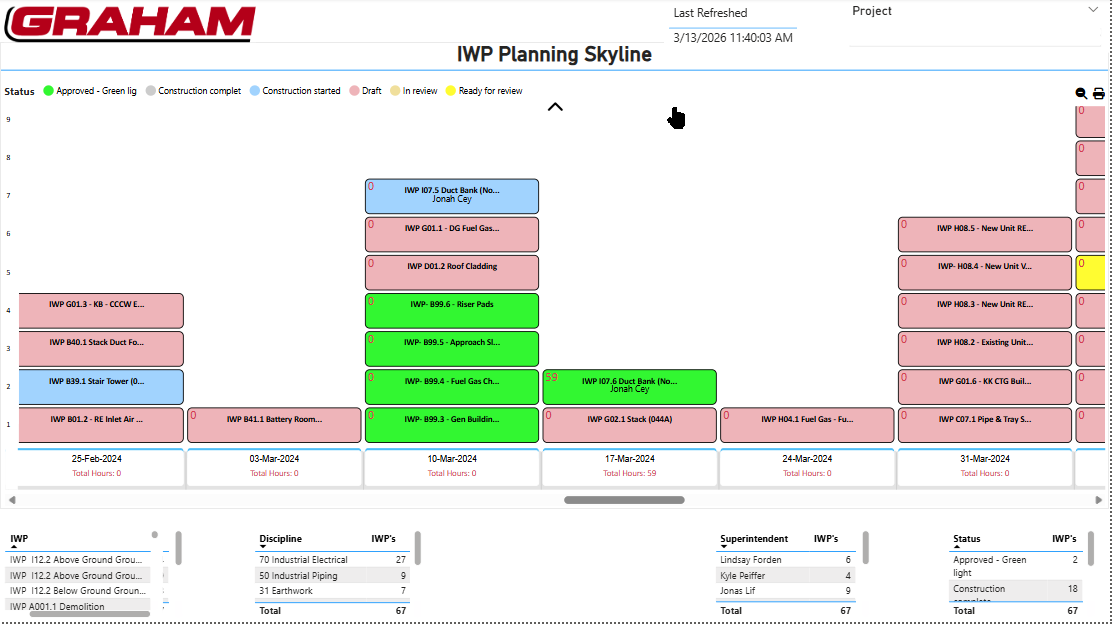Click the IWP H08.2 - Existing Unit card
This screenshot has width=1113, height=625.
coord(985,348)
